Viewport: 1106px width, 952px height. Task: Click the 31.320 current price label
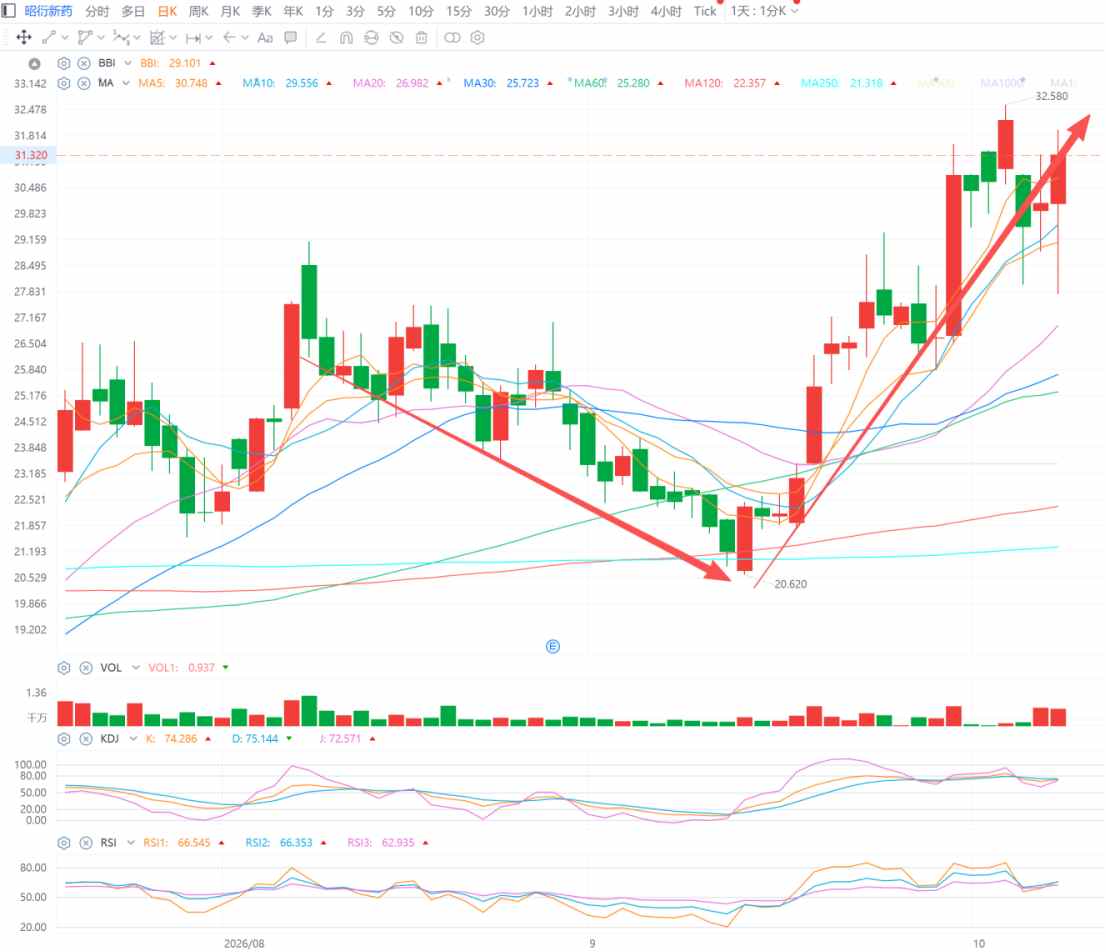click(30, 155)
